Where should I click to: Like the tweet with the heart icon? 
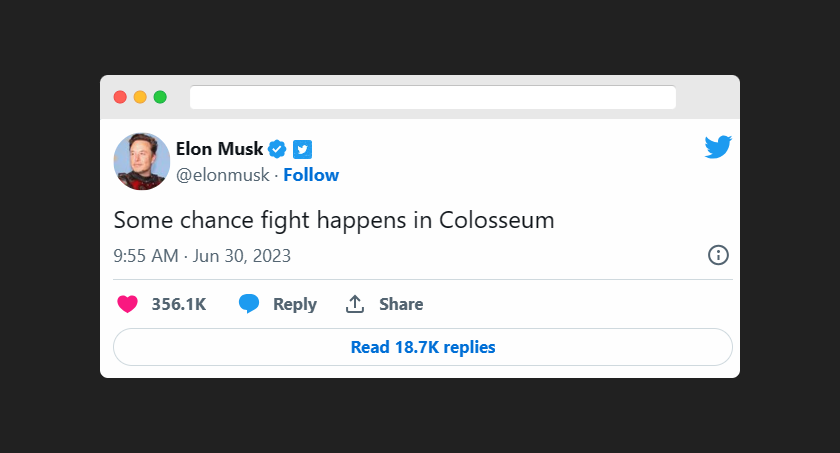tap(127, 304)
